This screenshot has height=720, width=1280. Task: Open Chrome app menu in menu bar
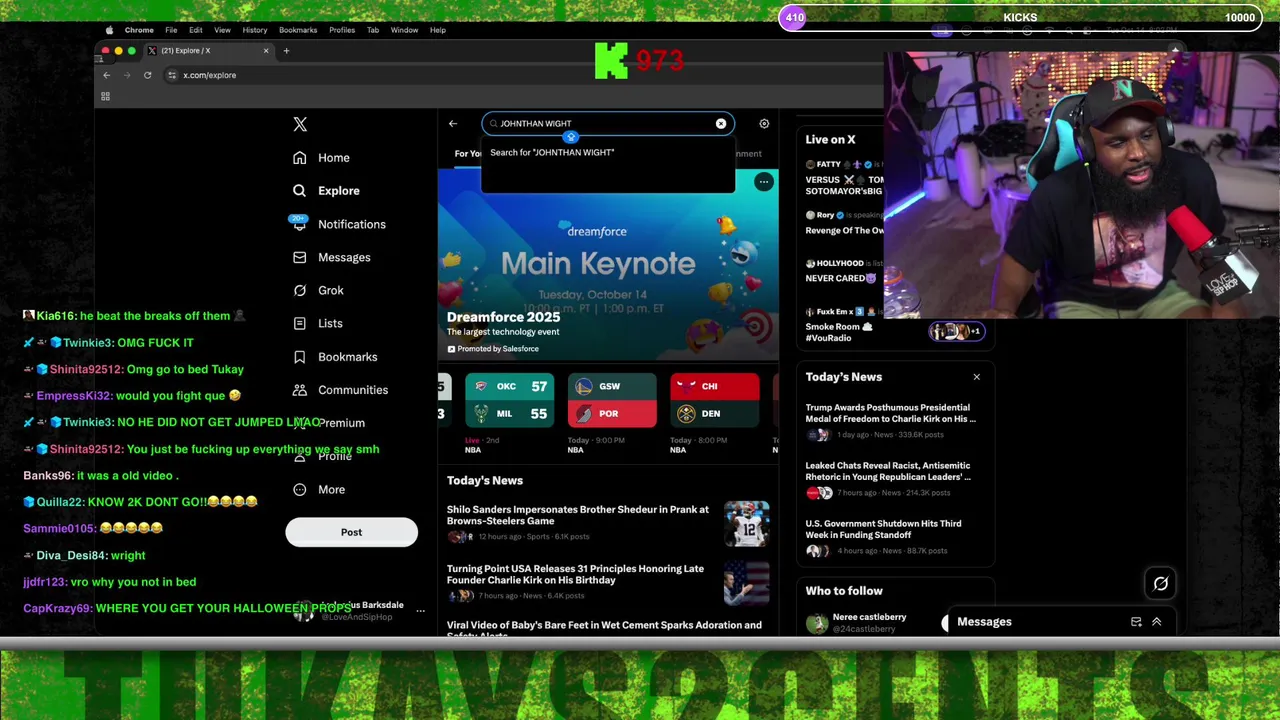[x=139, y=30]
